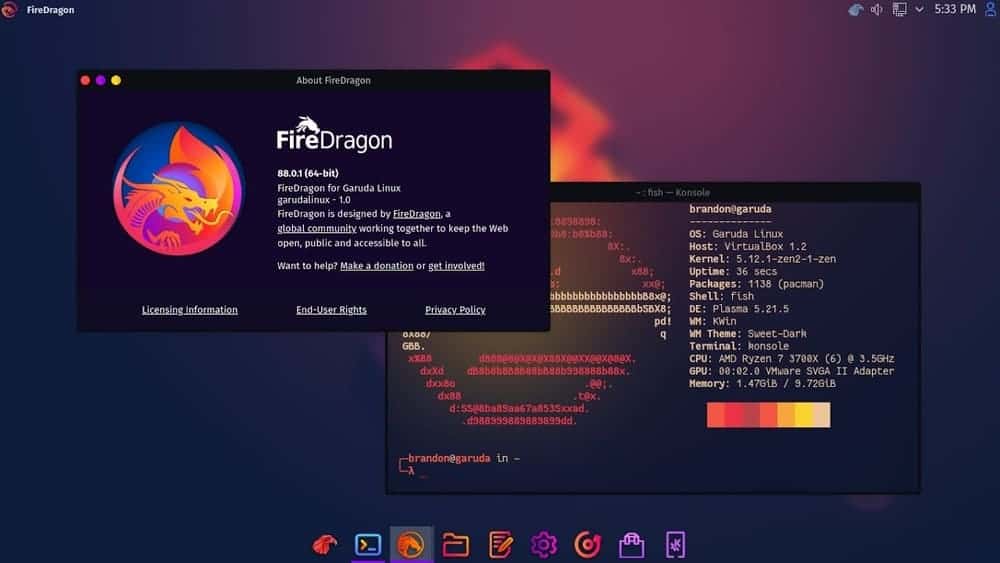Open the Make a donation link
1000x563 pixels.
(x=376, y=266)
